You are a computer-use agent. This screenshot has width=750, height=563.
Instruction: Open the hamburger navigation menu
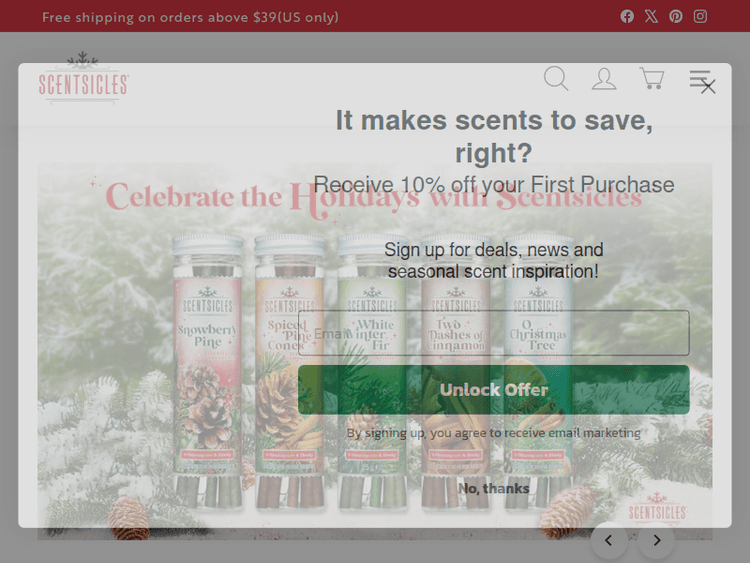tap(699, 78)
